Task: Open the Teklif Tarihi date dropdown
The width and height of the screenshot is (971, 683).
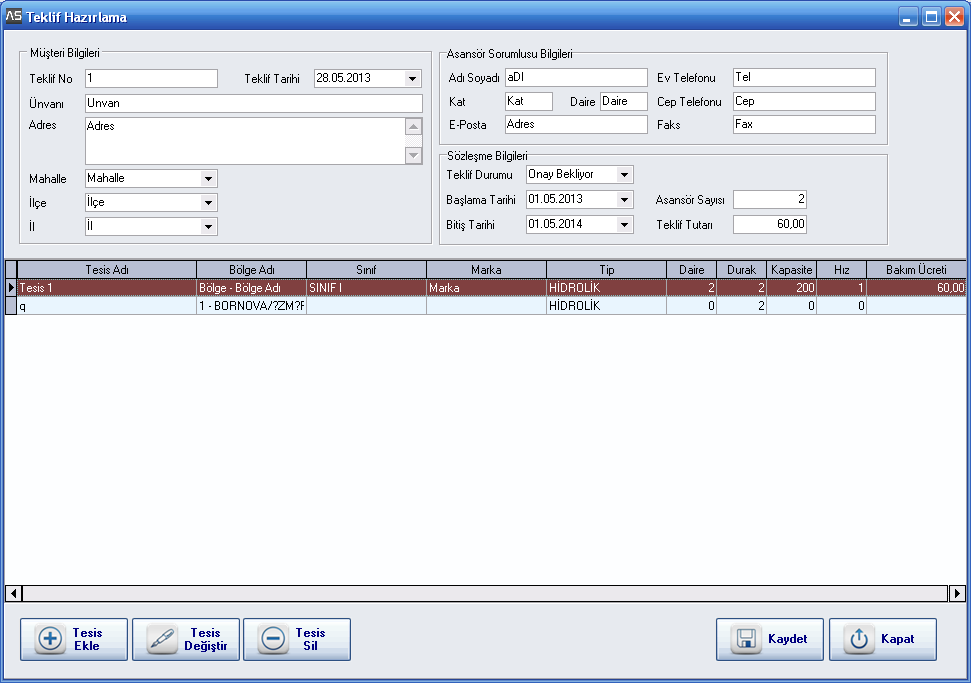Action: click(x=412, y=79)
